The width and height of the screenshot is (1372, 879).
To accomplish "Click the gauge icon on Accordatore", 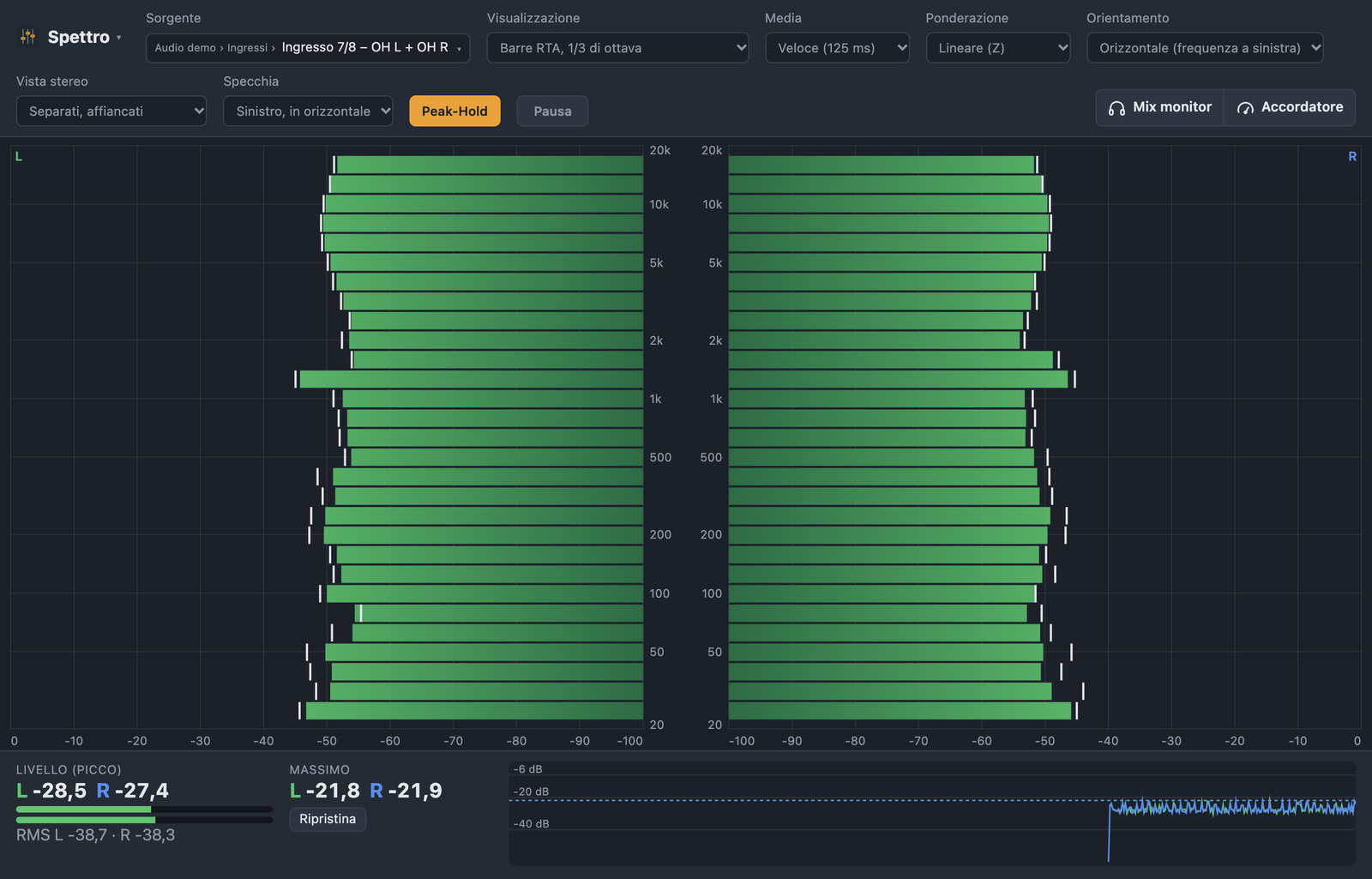I will coord(1245,108).
